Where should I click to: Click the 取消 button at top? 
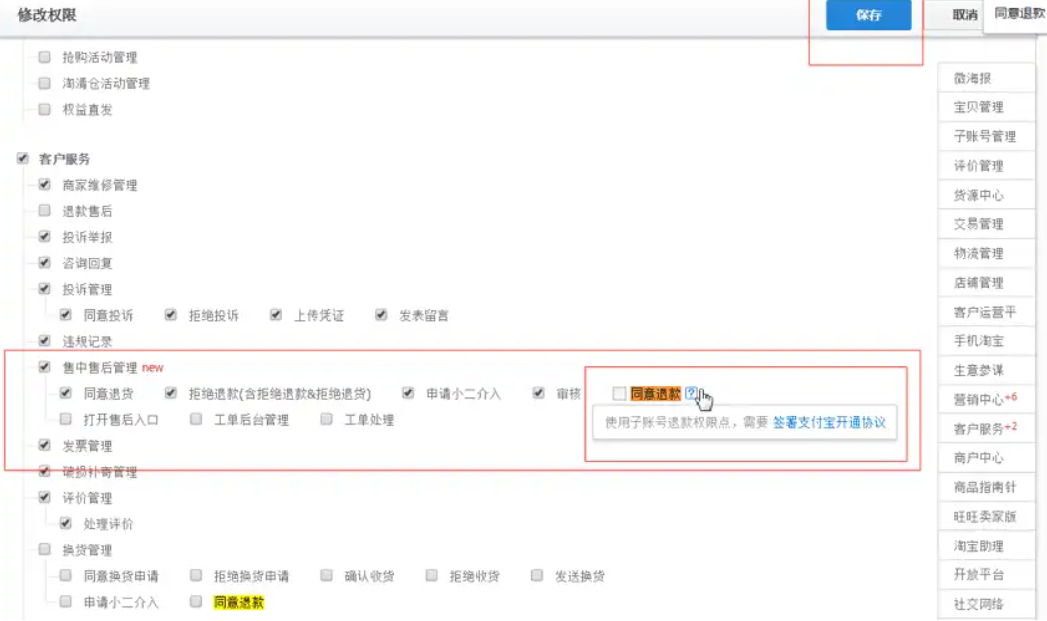click(x=964, y=15)
